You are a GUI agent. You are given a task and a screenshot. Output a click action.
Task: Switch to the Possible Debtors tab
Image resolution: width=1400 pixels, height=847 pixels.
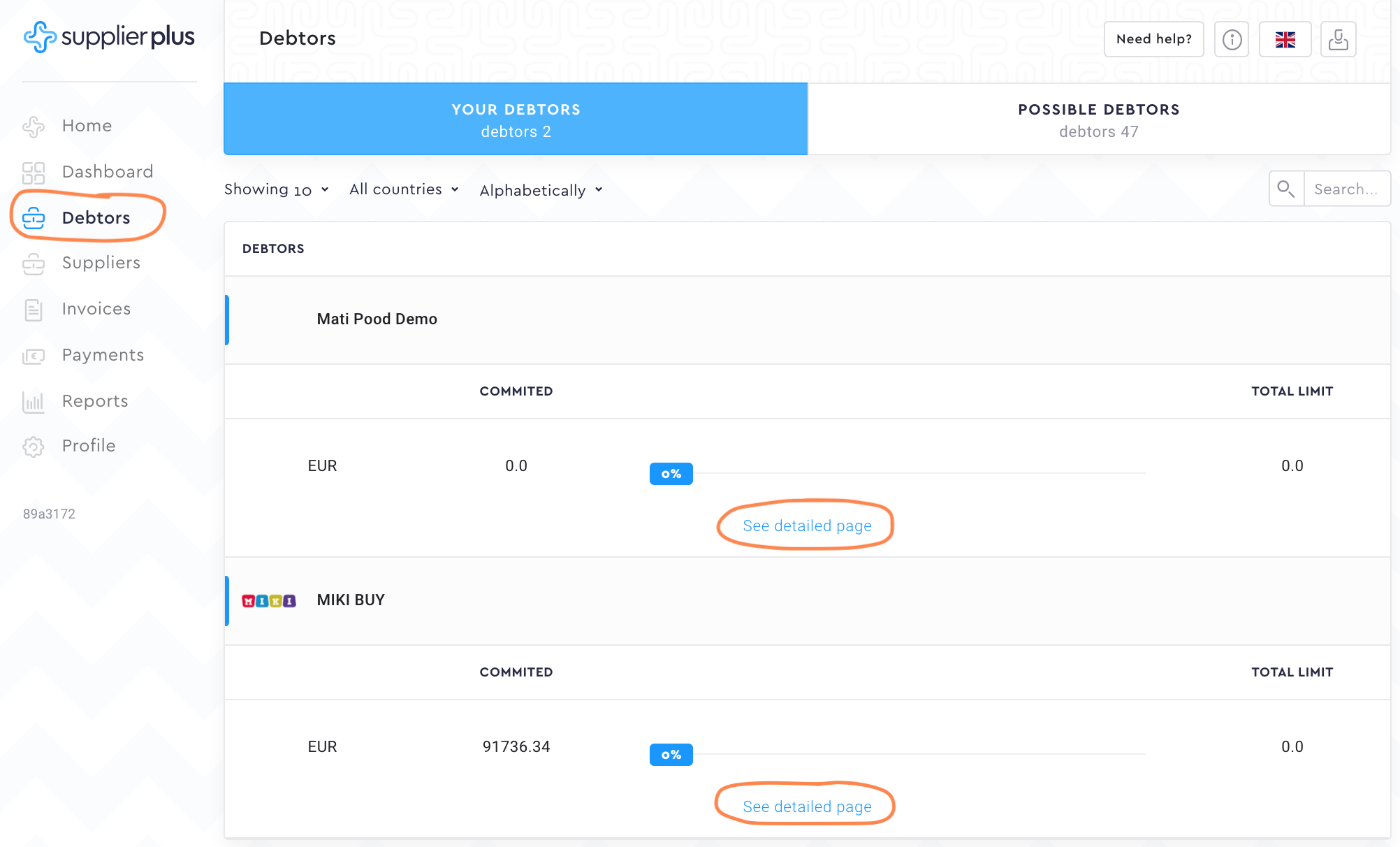1098,120
